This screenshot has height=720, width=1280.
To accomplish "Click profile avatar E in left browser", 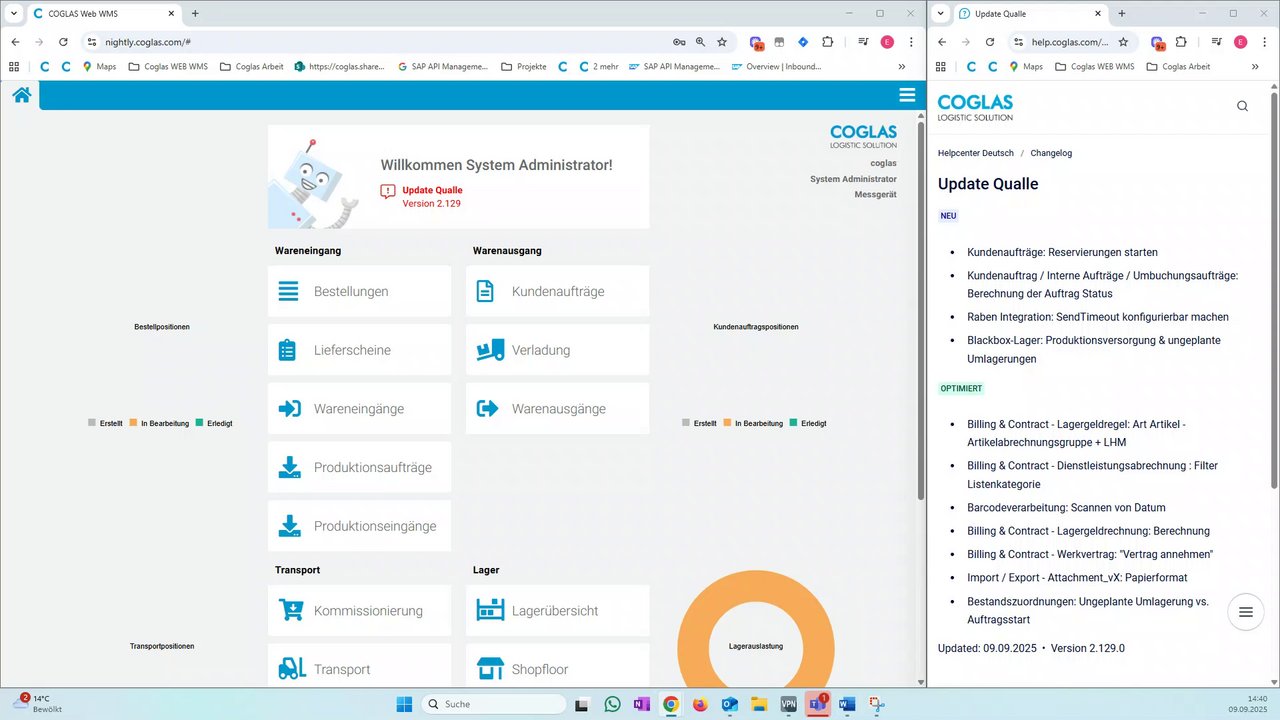I will [x=887, y=42].
